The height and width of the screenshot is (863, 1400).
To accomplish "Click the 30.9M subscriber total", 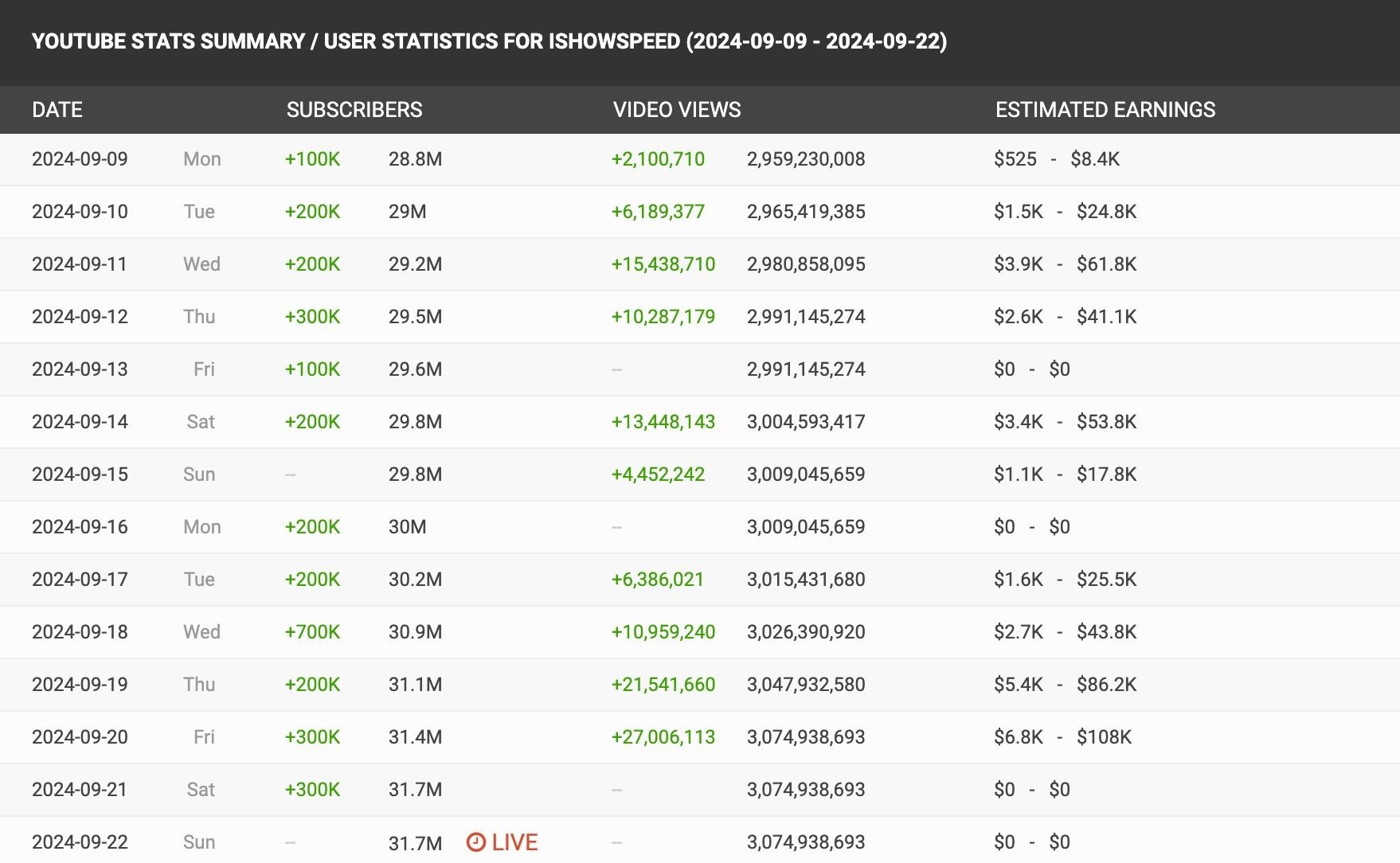I will (x=415, y=632).
